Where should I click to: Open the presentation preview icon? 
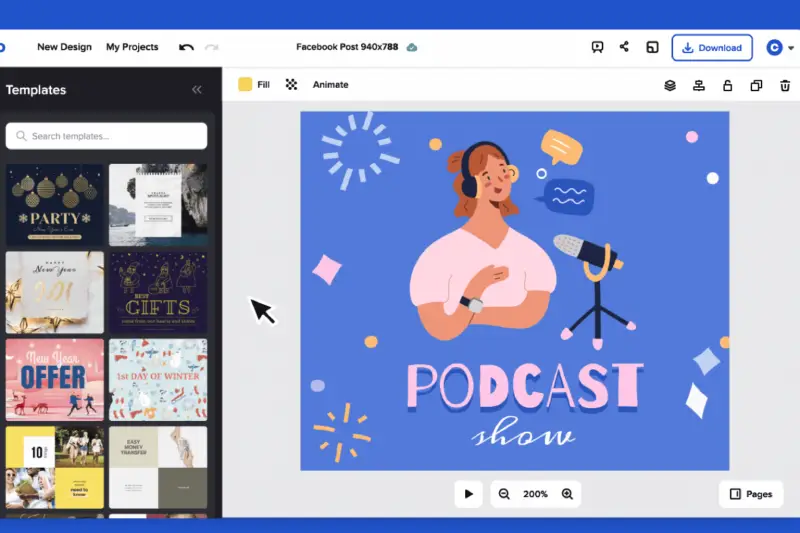coord(597,47)
